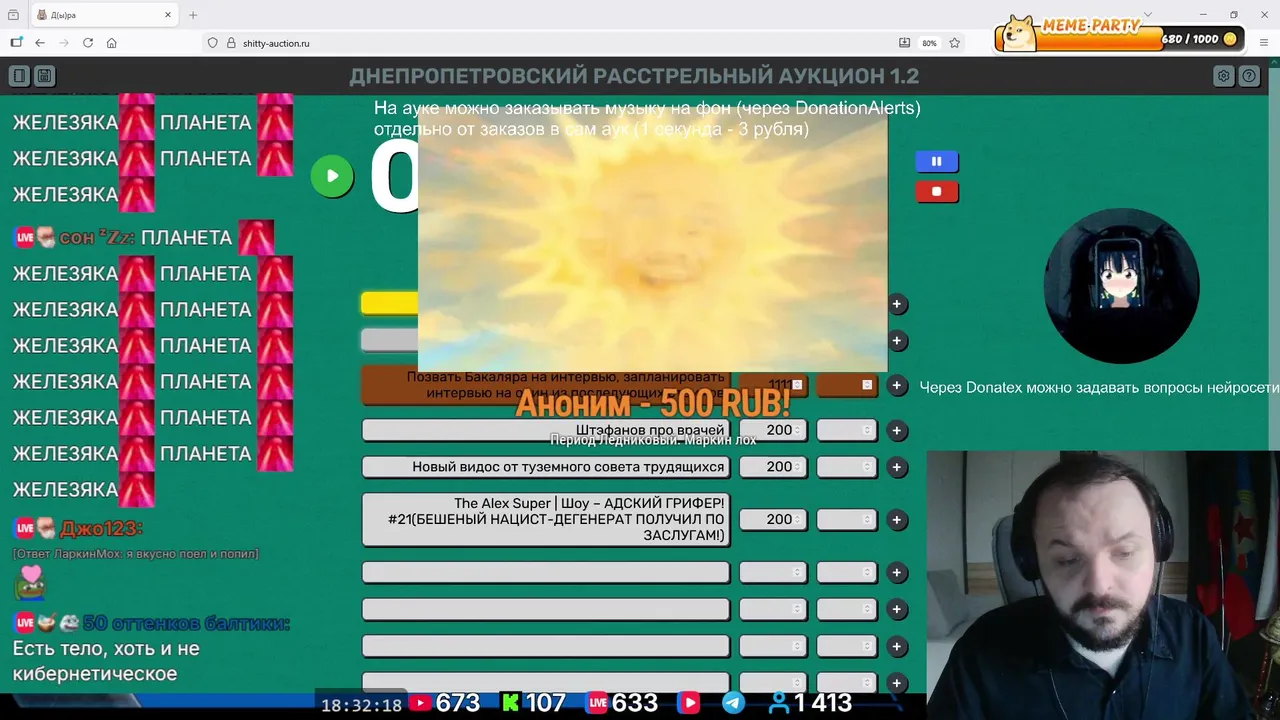Click the 200 amount field of Новый видос row
Screen dimensions: 1280x720
coord(773,467)
